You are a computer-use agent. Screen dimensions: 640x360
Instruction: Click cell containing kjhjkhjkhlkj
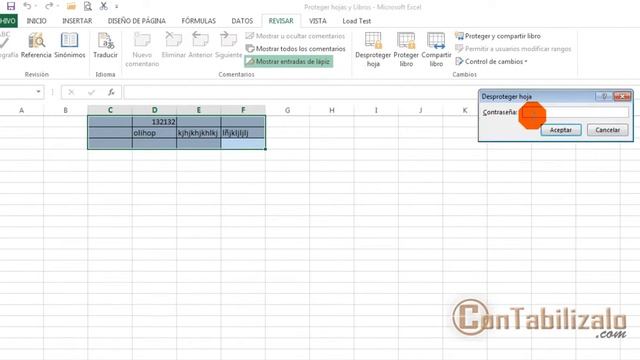199,133
